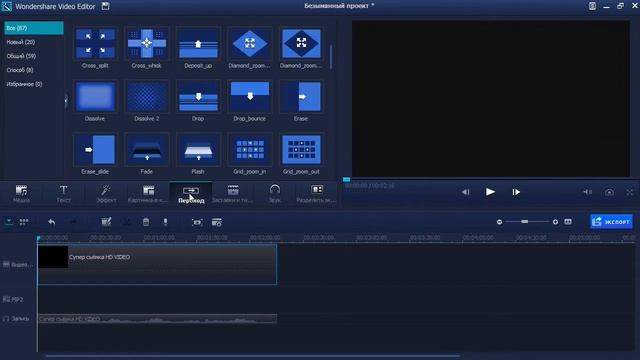Viewport: 640px width, 360px height.
Task: Save project with floppy disk icon
Action: pyautogui.click(x=105, y=6)
